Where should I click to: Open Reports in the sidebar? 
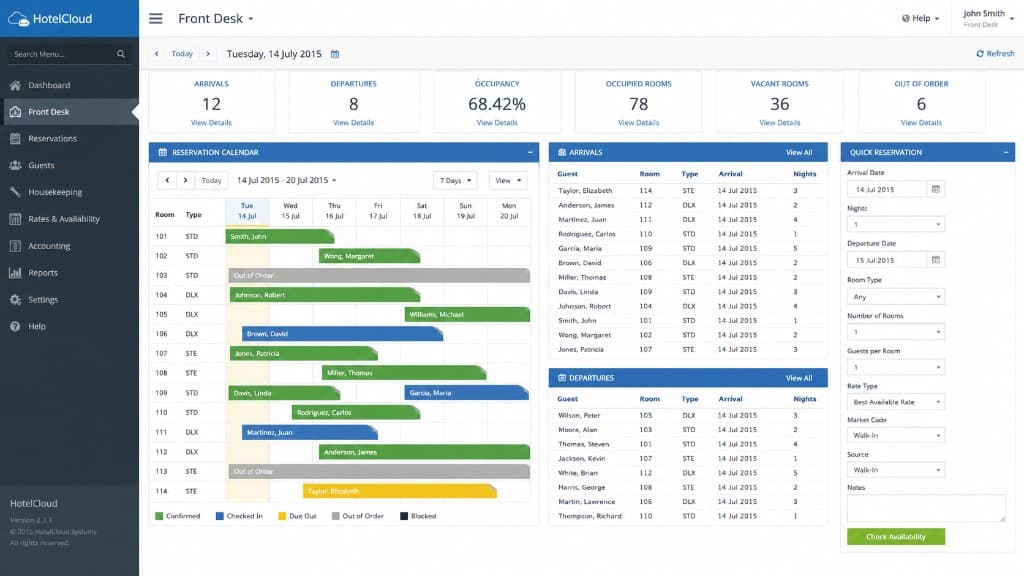click(69, 273)
